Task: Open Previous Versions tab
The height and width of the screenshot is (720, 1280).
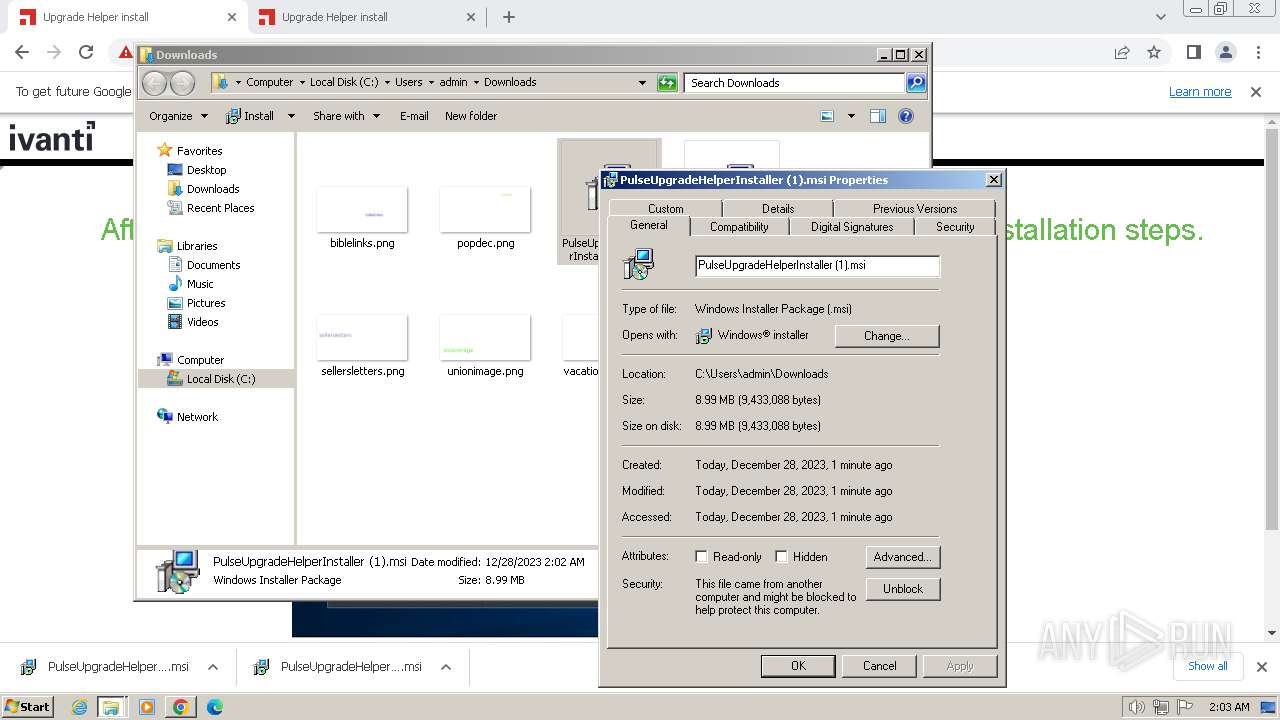Action: (915, 209)
